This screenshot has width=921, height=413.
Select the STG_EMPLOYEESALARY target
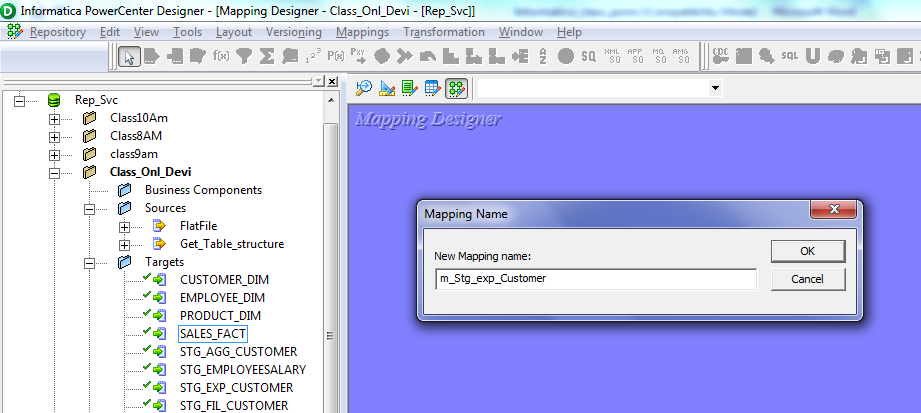pos(243,370)
